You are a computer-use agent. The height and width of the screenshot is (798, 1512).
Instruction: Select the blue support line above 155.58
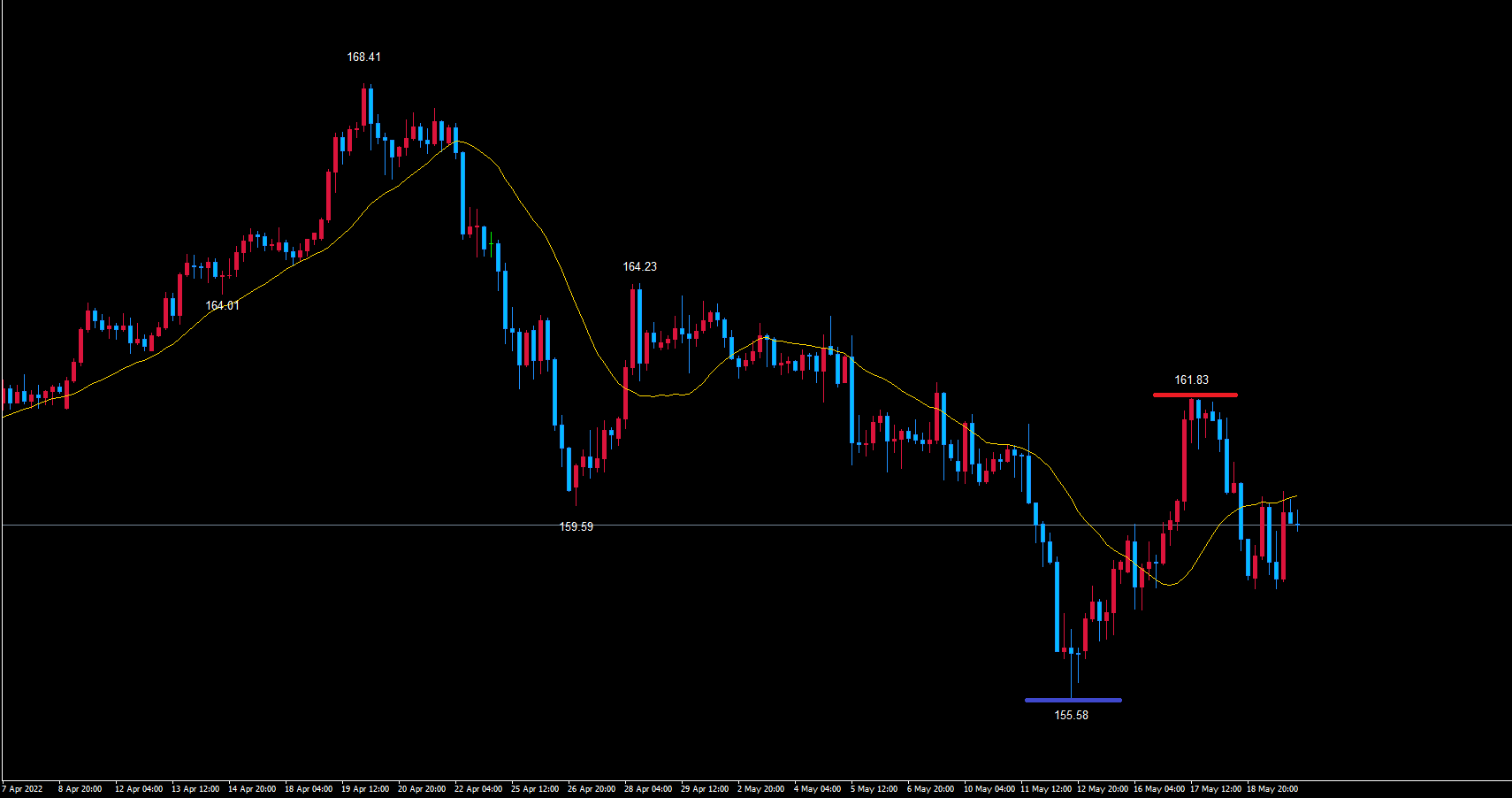tap(1073, 701)
